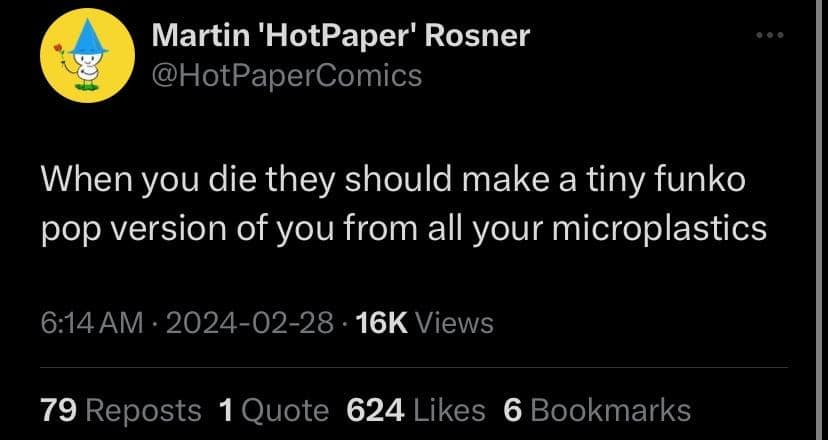Open the three-dot more options menu

(x=768, y=37)
